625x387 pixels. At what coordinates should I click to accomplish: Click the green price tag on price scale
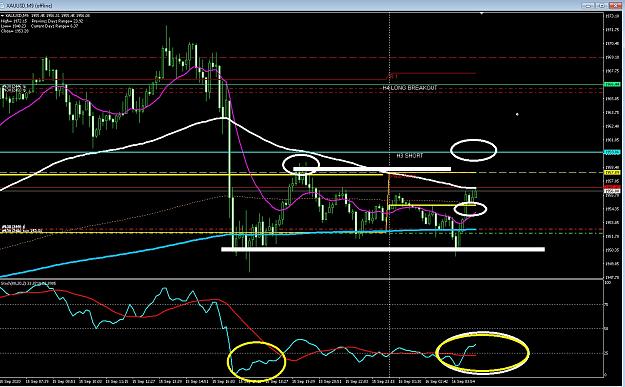coord(612,84)
